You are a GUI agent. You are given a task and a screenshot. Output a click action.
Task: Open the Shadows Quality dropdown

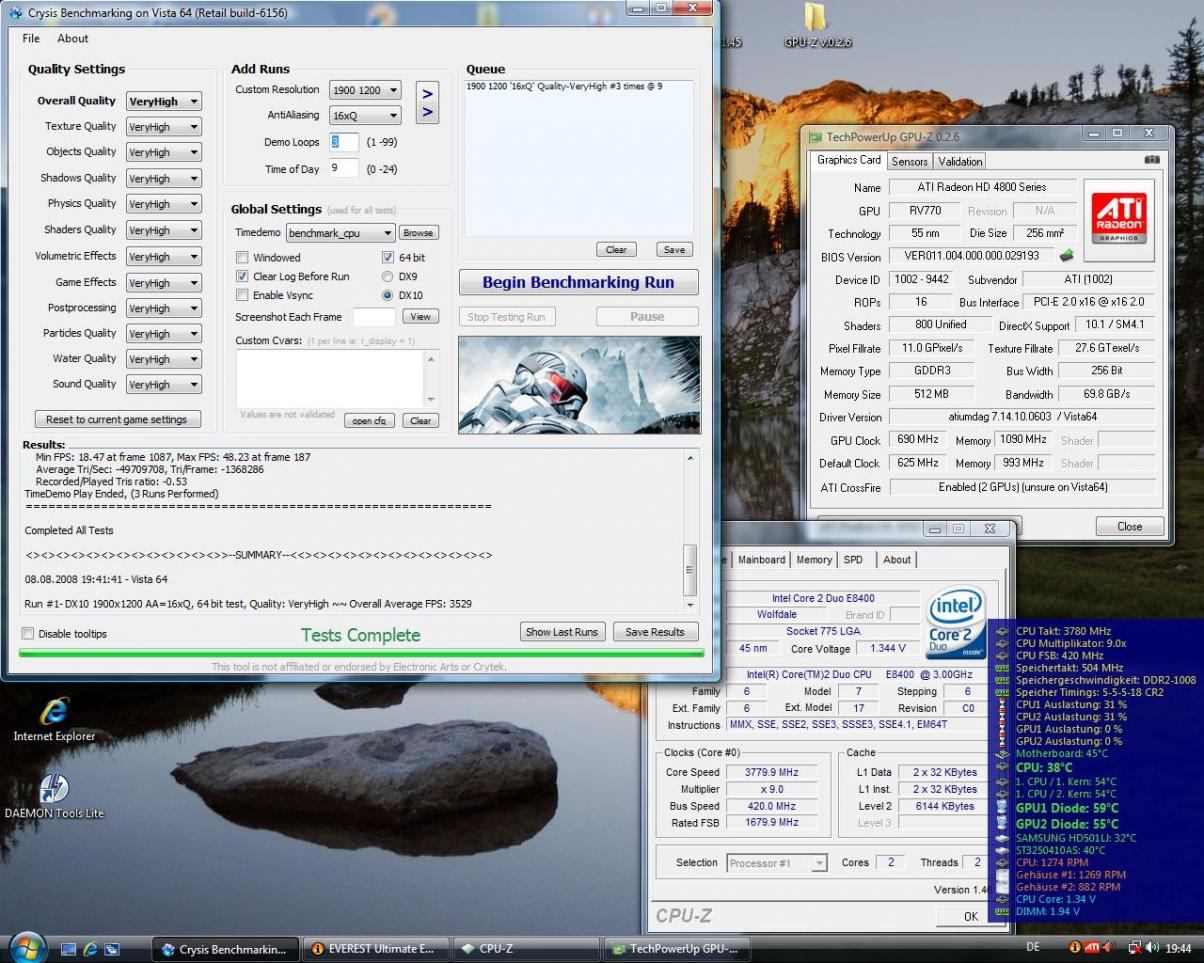point(163,178)
